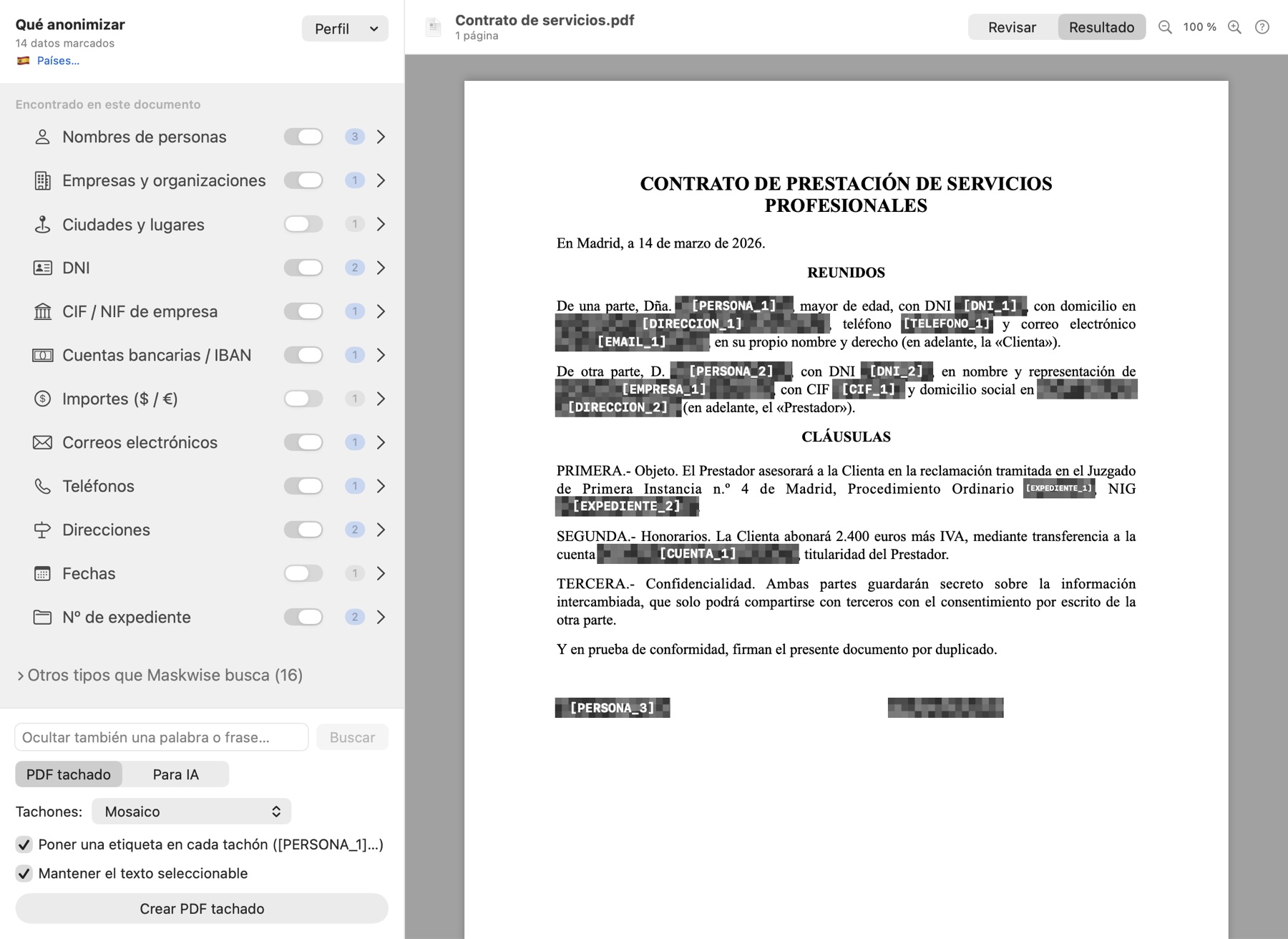1288x939 pixels.
Task: Switch to the Revisar tab
Action: pos(1012,27)
